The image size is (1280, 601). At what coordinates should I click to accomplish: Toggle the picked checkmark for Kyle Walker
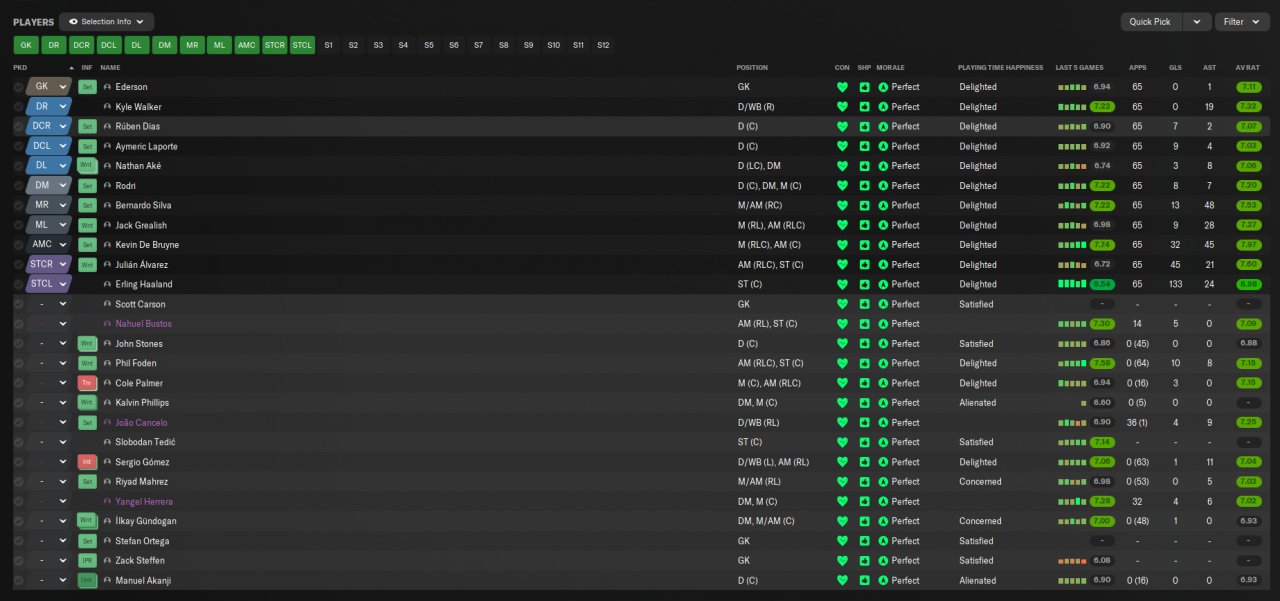click(18, 107)
